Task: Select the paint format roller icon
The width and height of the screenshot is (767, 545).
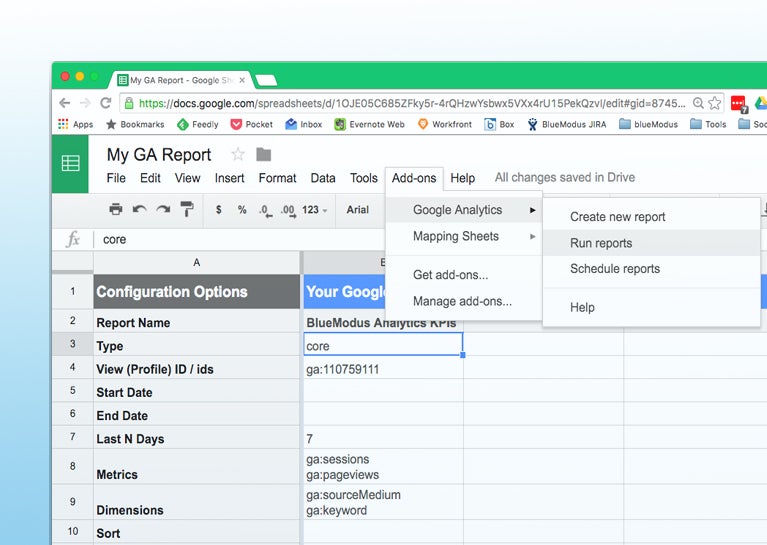Action: tap(187, 210)
